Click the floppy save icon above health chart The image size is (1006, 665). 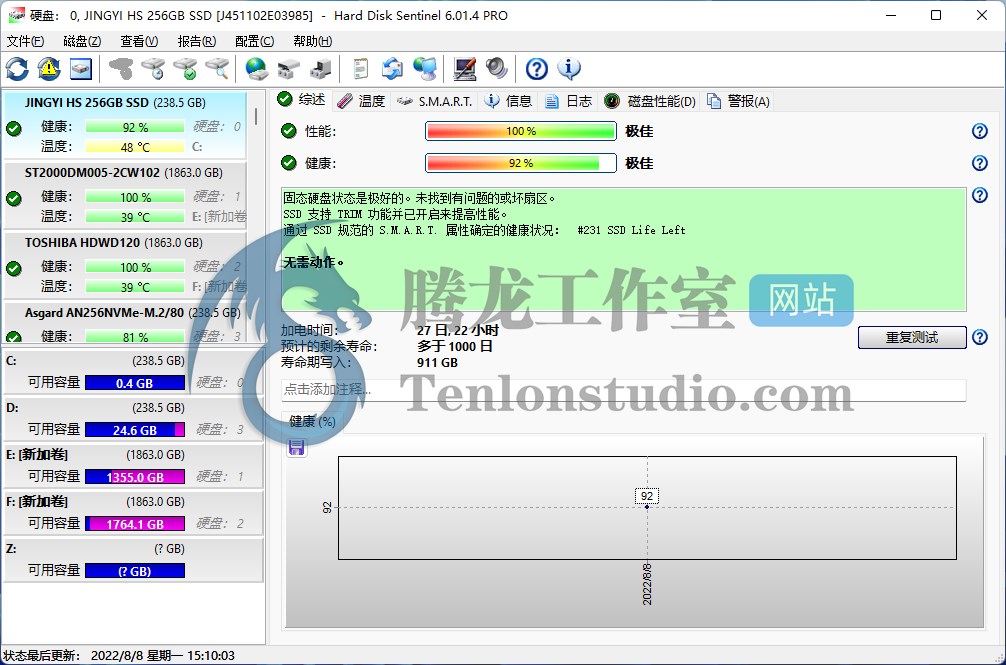[x=296, y=447]
